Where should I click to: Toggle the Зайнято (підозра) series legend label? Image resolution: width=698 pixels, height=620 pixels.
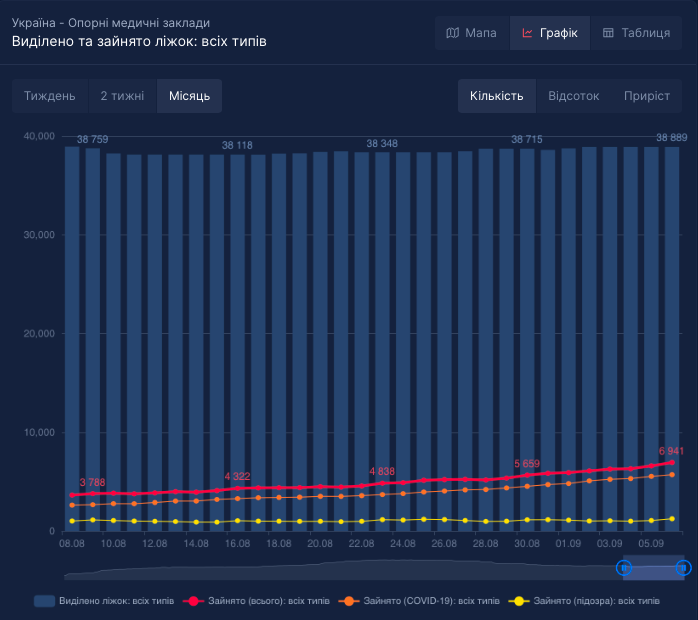point(596,601)
